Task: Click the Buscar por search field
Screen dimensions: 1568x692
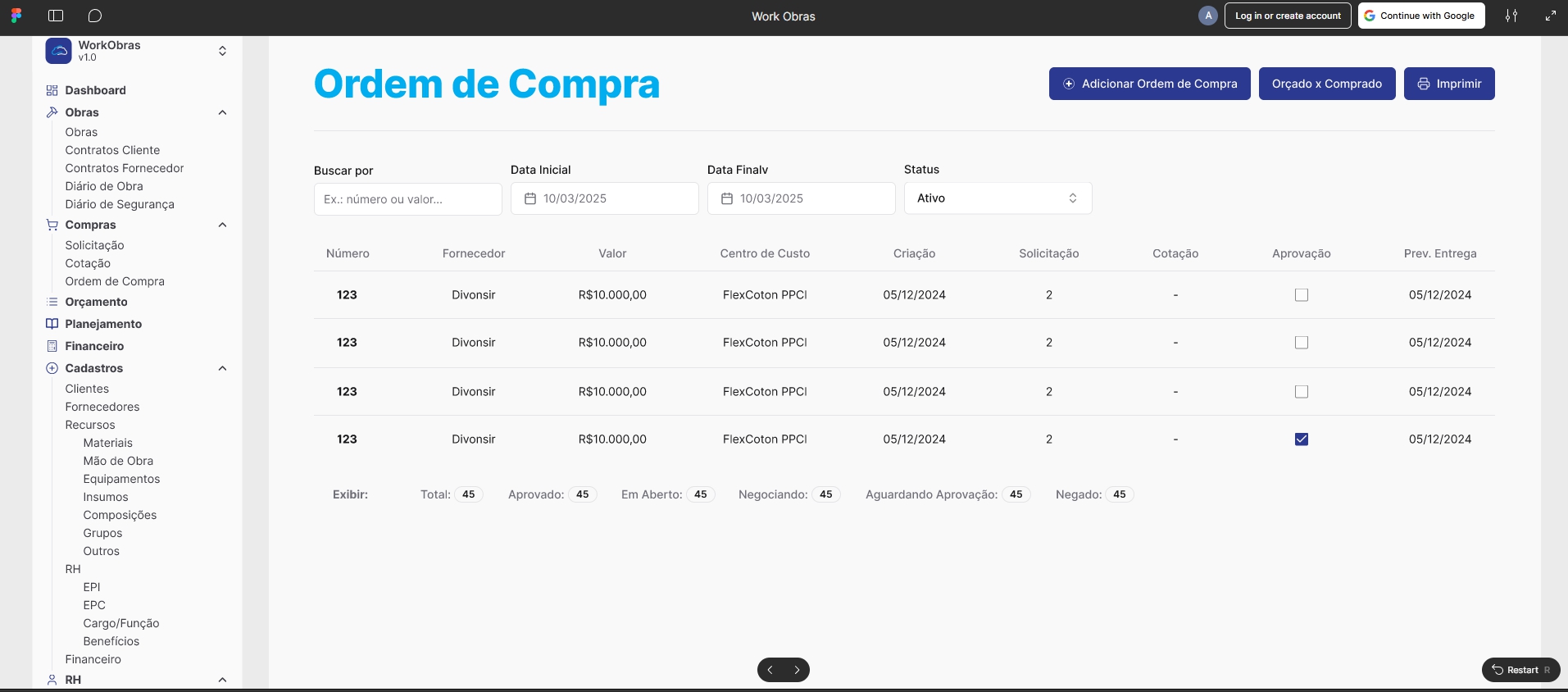Action: point(407,199)
